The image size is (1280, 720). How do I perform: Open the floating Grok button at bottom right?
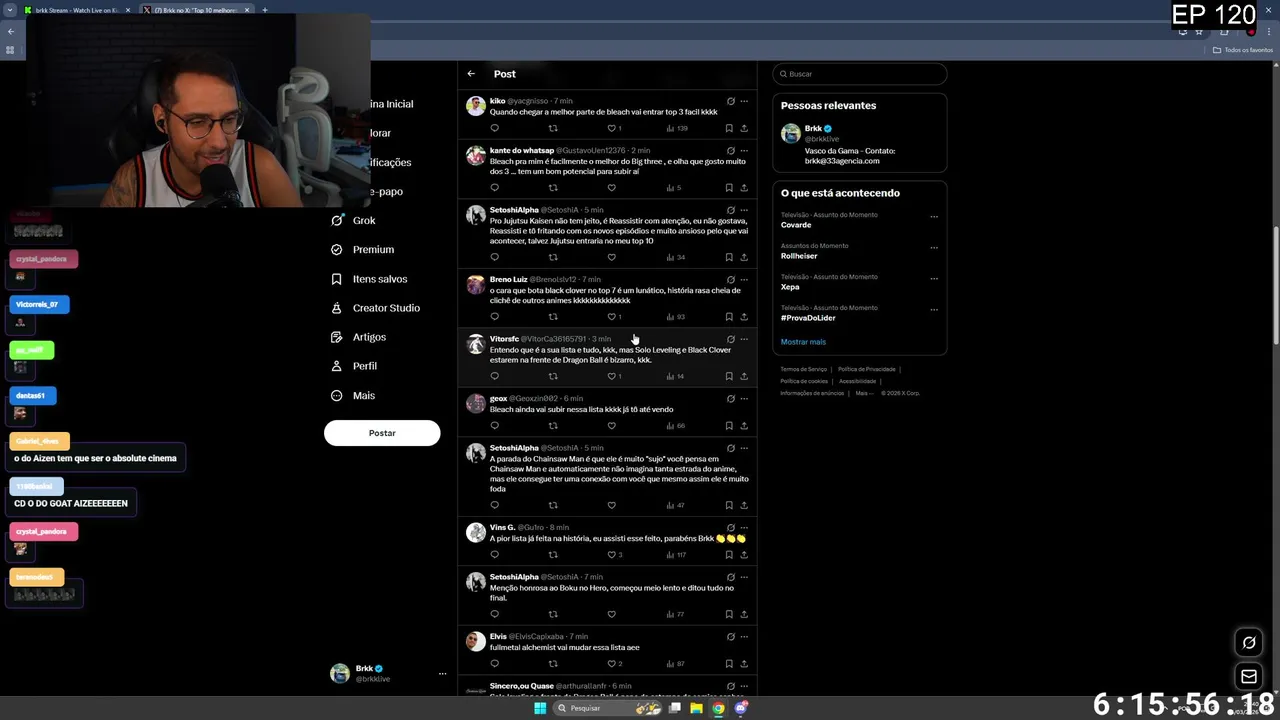1249,642
